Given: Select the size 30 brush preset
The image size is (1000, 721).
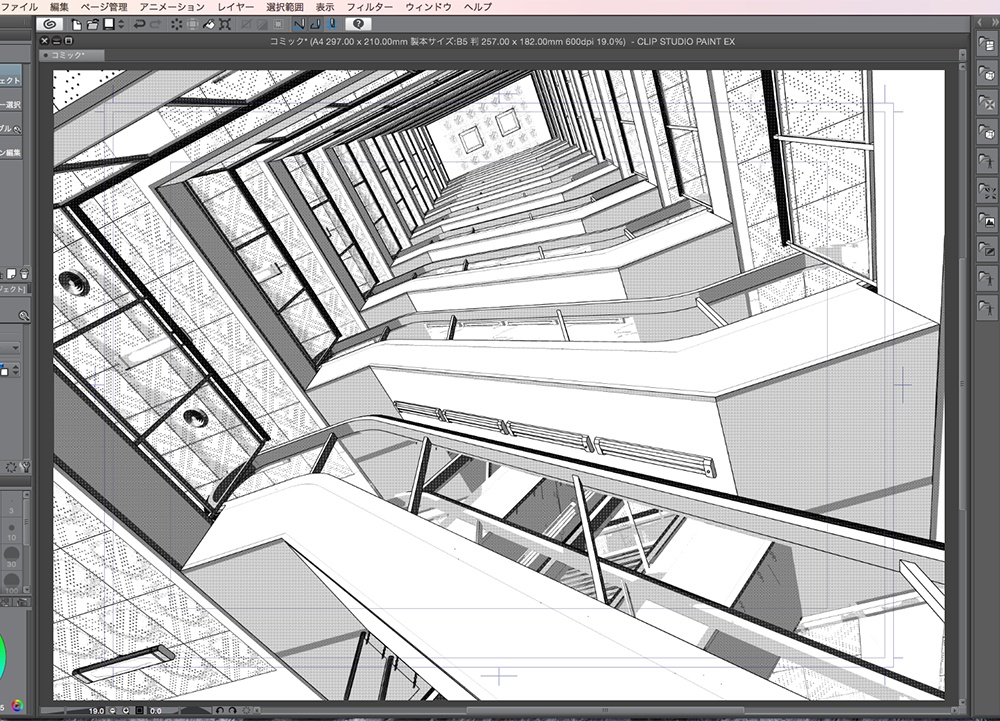Looking at the screenshot, I should (x=11, y=556).
